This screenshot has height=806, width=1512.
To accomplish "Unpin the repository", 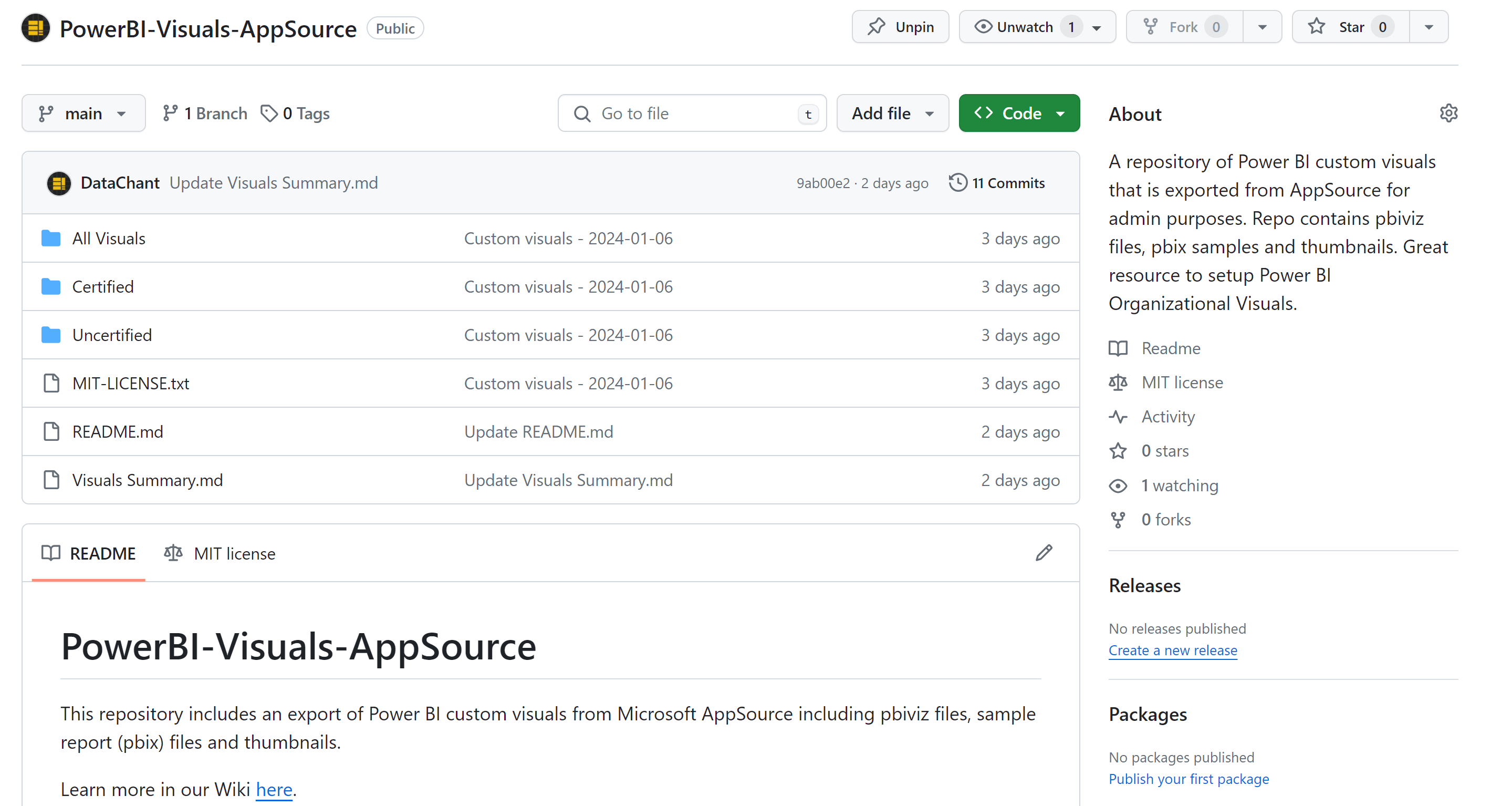I will 900,27.
